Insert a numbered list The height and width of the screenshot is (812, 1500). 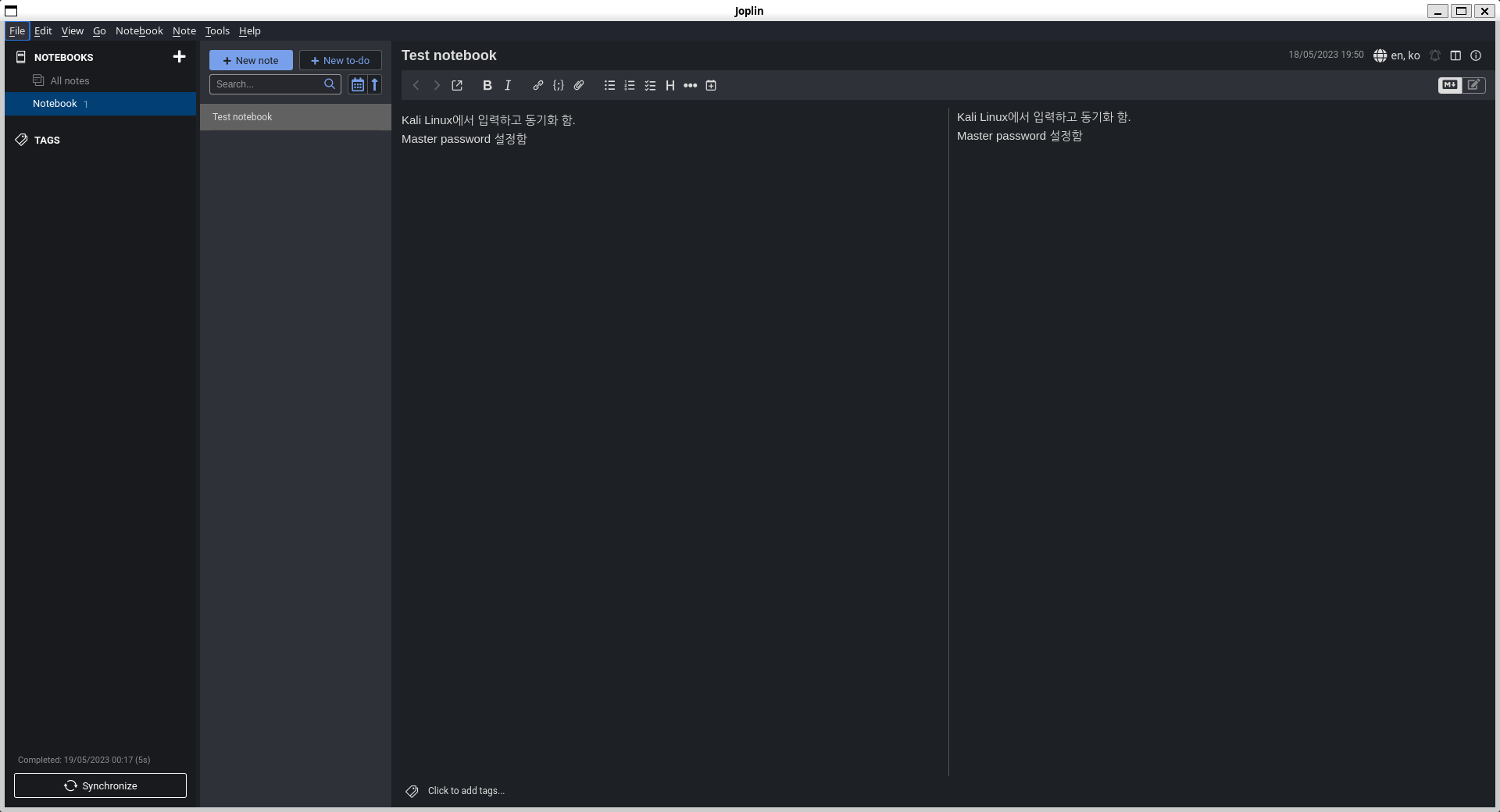pyautogui.click(x=630, y=85)
